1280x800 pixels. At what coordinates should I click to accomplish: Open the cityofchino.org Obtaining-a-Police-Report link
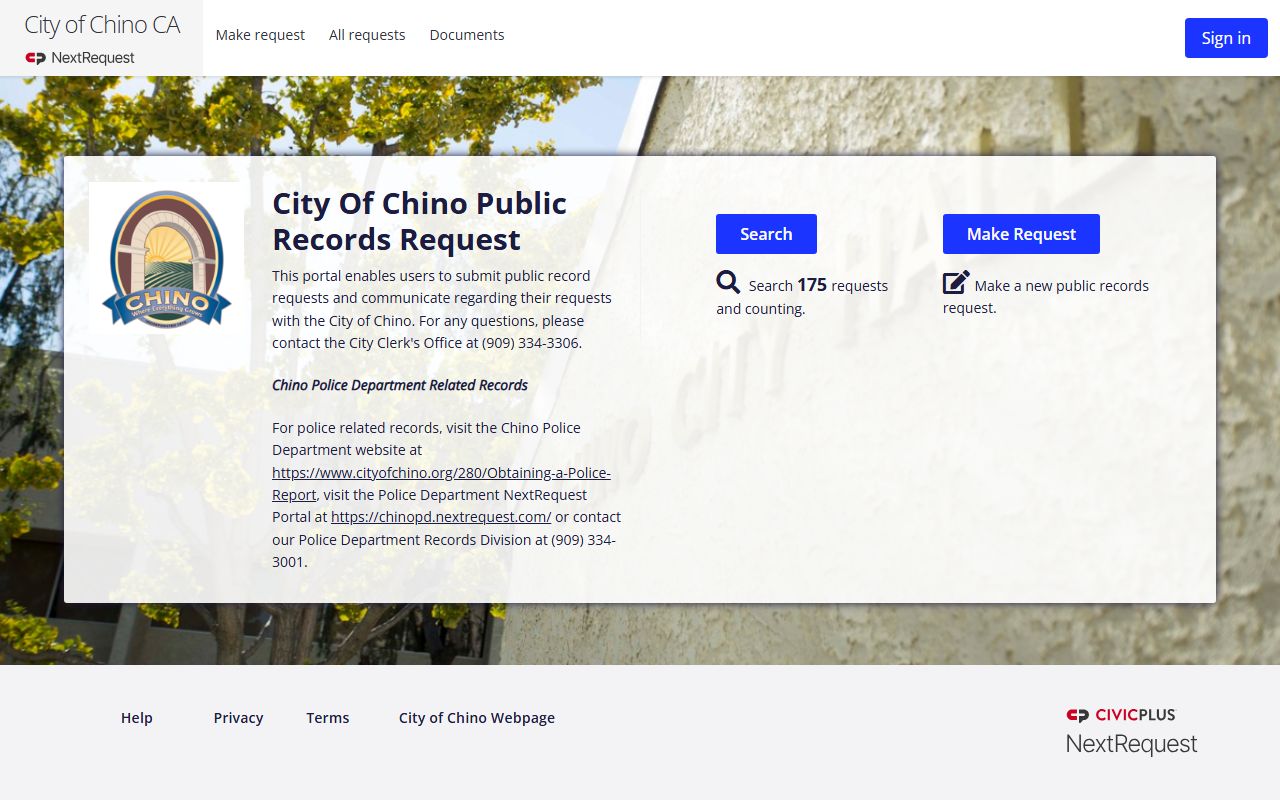click(x=441, y=483)
